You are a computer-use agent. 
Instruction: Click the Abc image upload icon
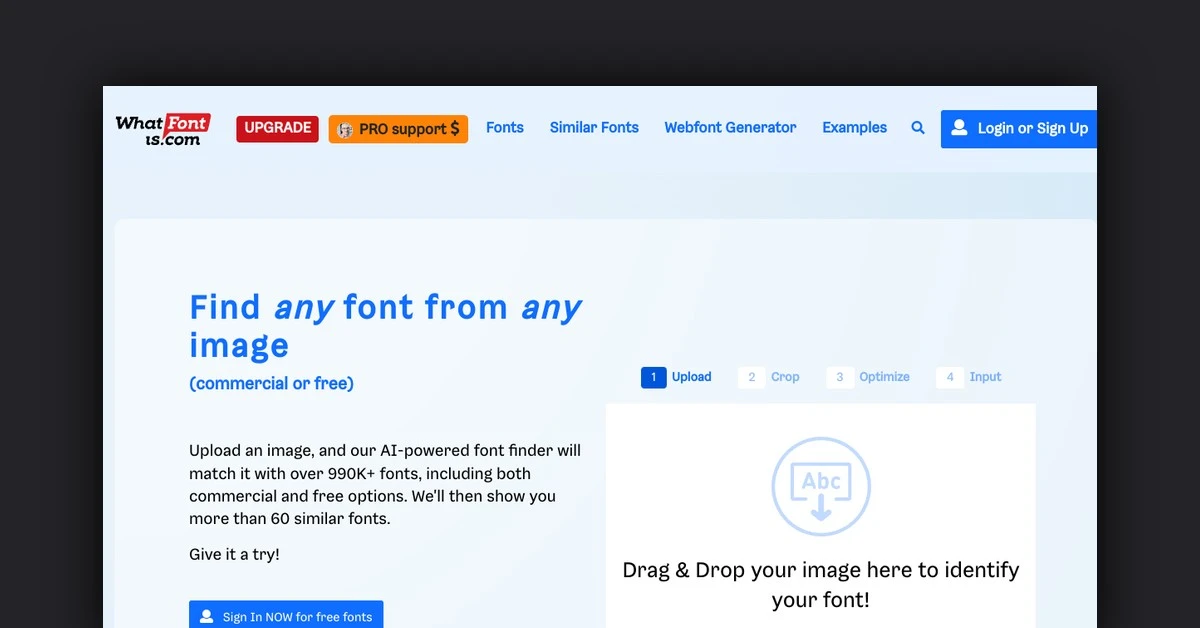tap(820, 481)
